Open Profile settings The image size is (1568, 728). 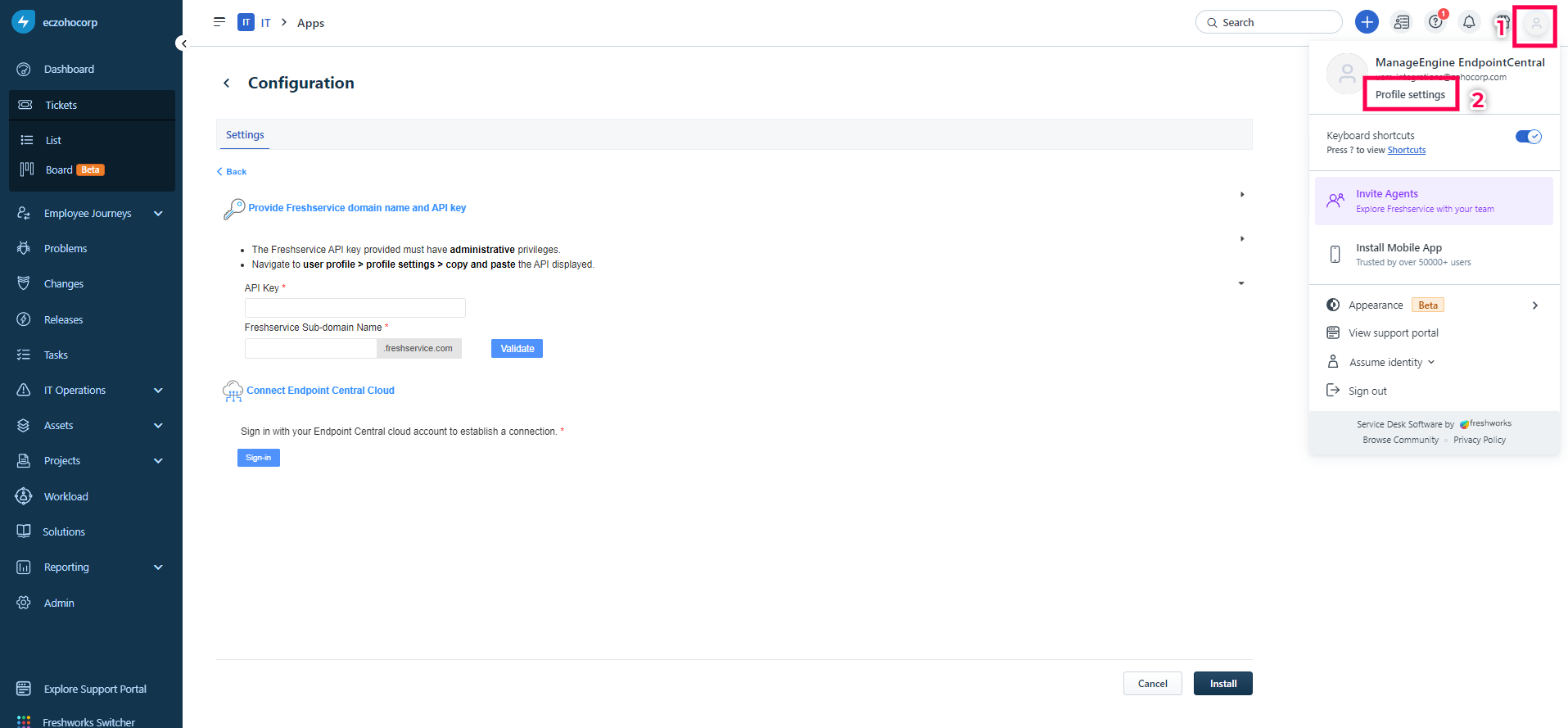tap(1410, 95)
